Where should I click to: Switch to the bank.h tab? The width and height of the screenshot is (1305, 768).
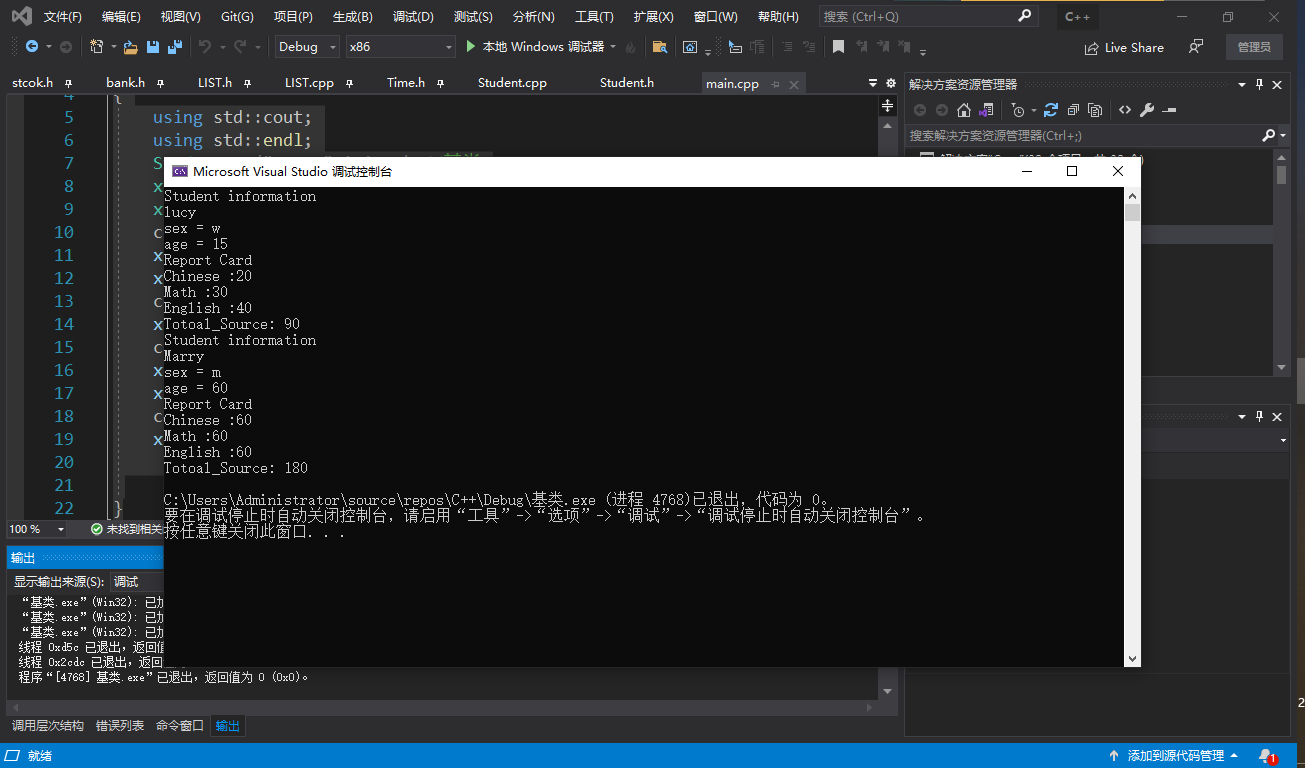click(x=126, y=83)
